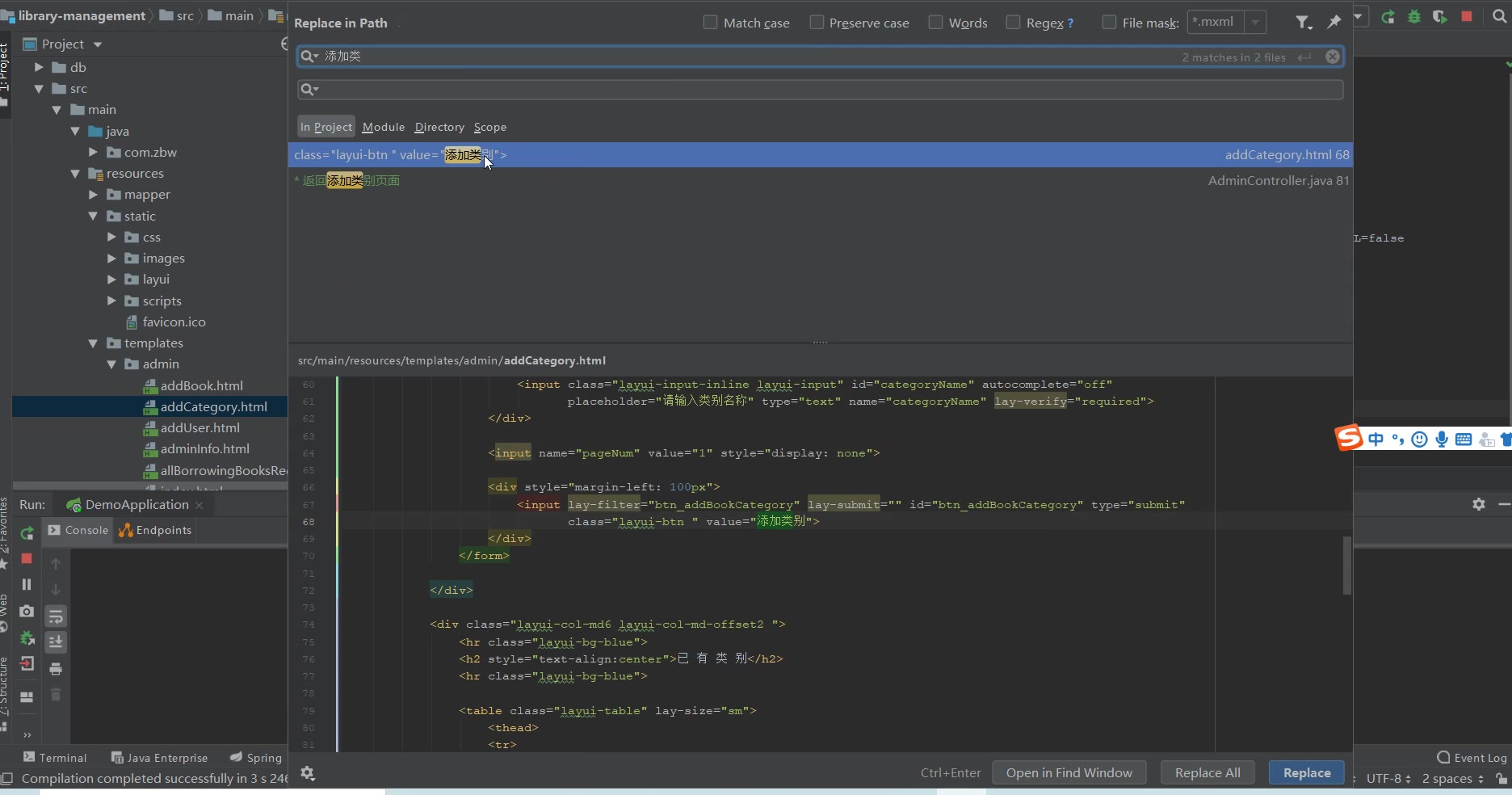This screenshot has width=1512, height=795.
Task: Click the camera thread dump icon
Action: [x=27, y=611]
